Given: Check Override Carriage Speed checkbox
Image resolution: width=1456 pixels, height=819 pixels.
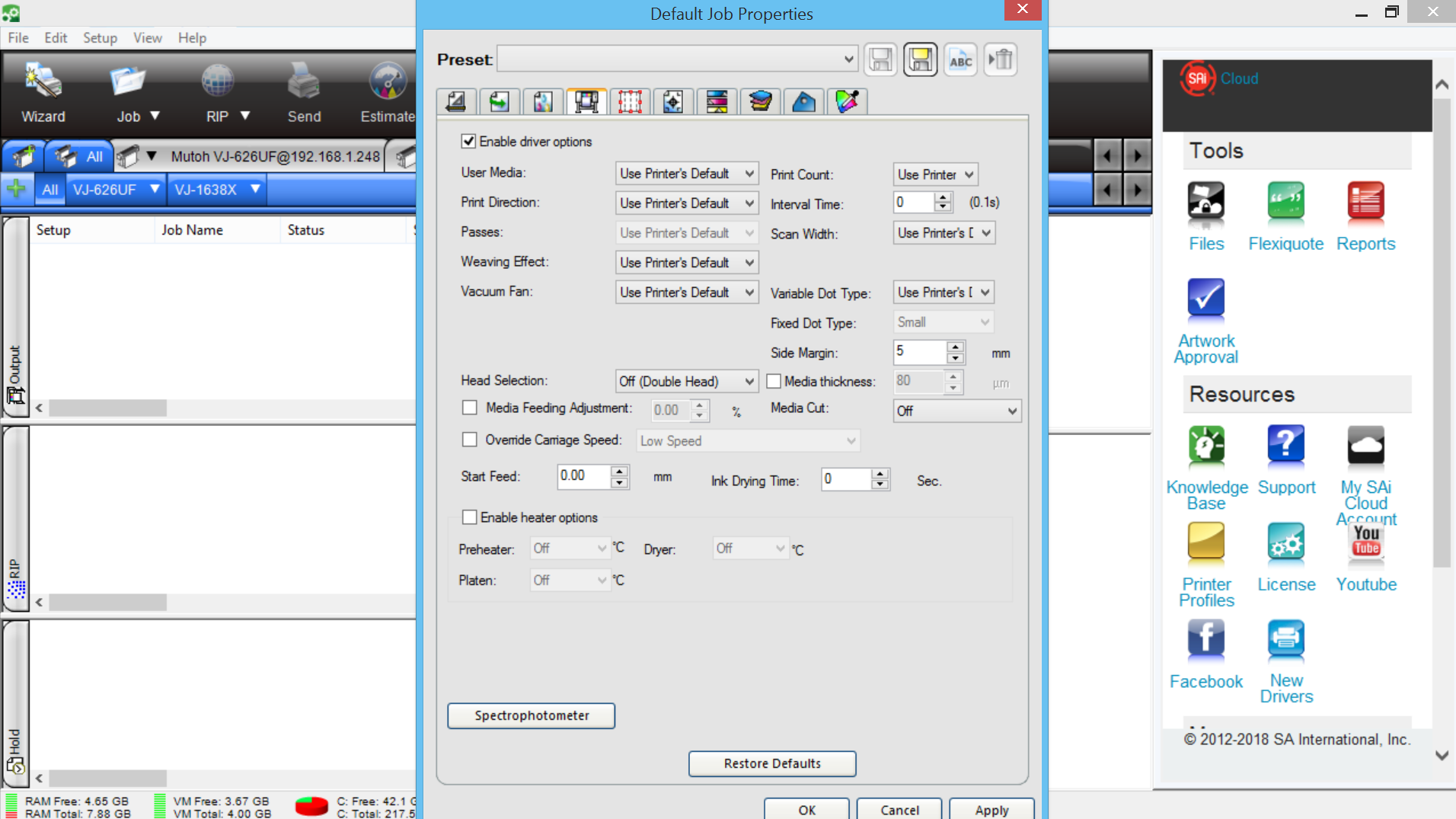Looking at the screenshot, I should [470, 440].
